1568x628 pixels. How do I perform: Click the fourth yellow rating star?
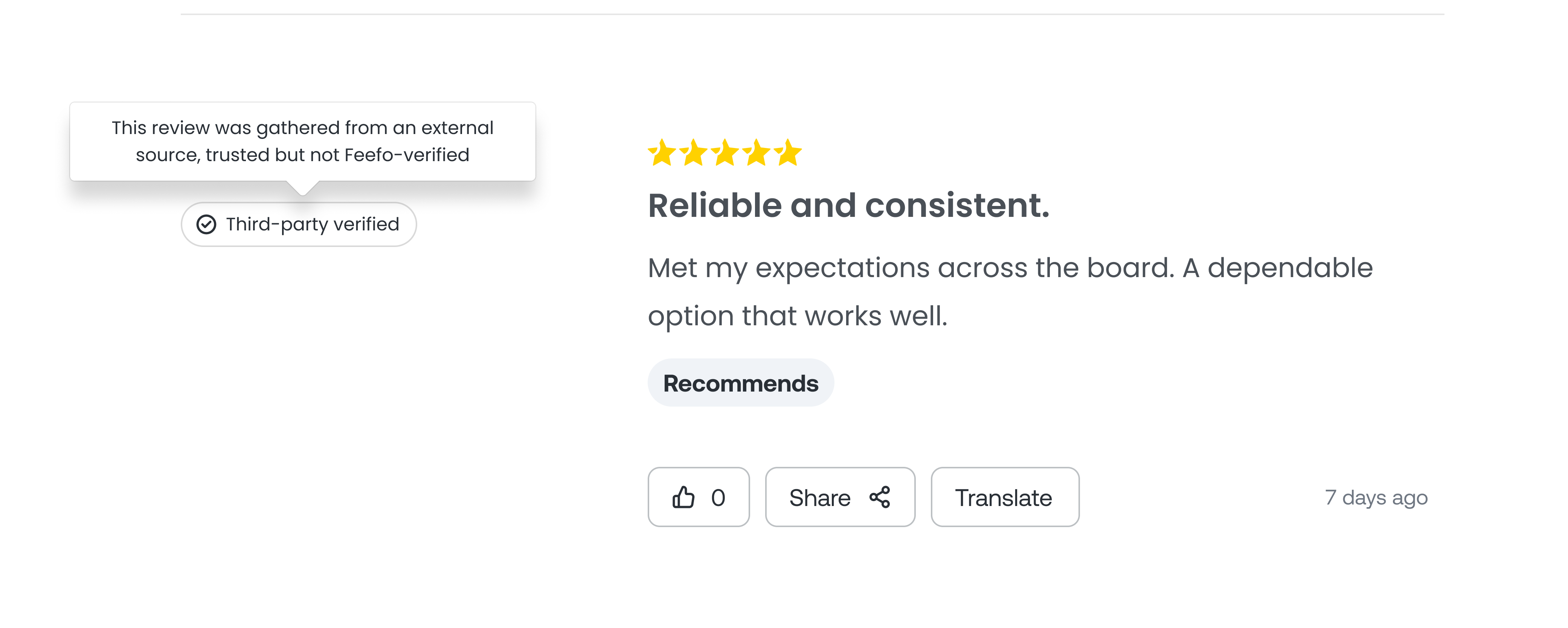(757, 152)
